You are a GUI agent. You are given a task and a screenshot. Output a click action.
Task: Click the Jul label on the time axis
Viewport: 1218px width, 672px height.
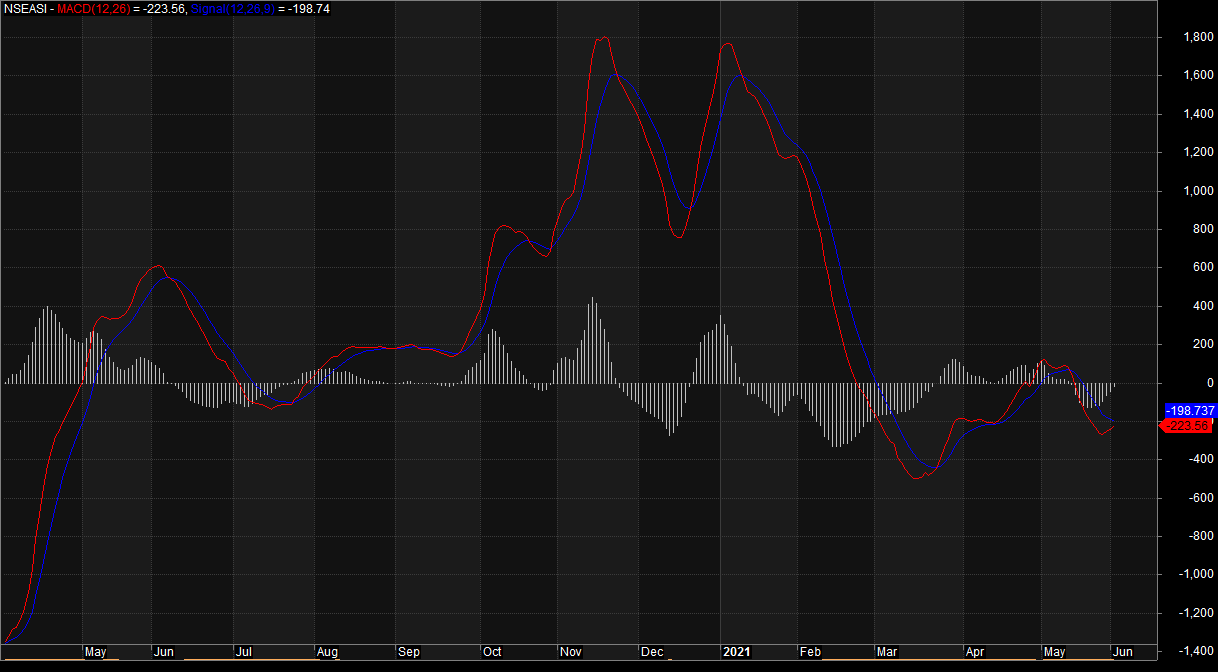pyautogui.click(x=244, y=652)
